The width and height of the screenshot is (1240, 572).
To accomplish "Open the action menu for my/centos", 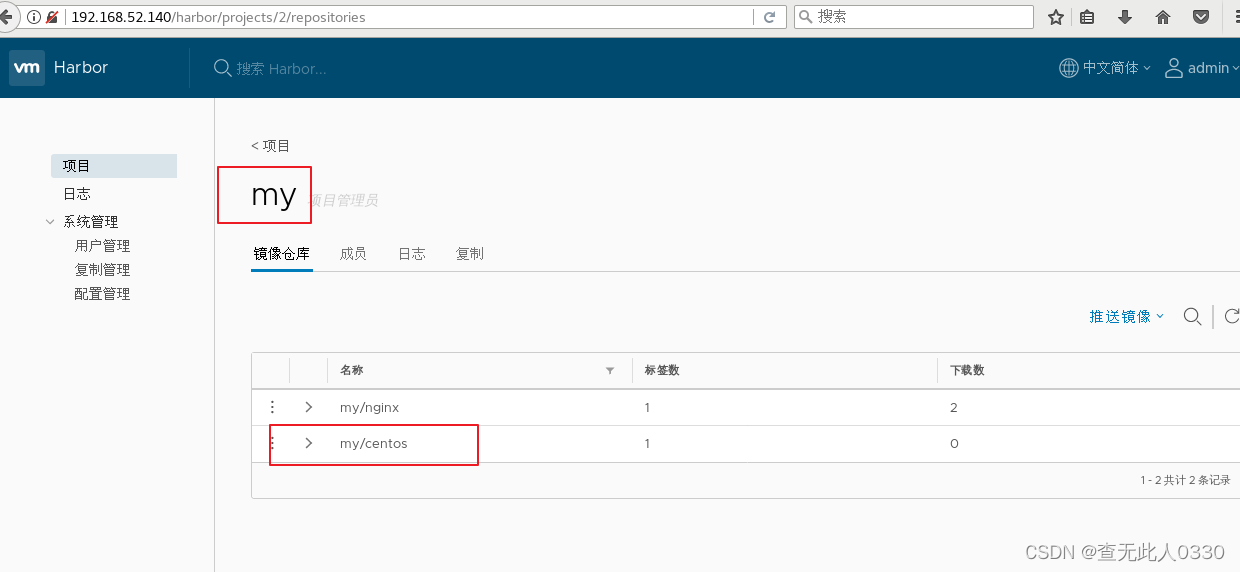I will [x=271, y=443].
